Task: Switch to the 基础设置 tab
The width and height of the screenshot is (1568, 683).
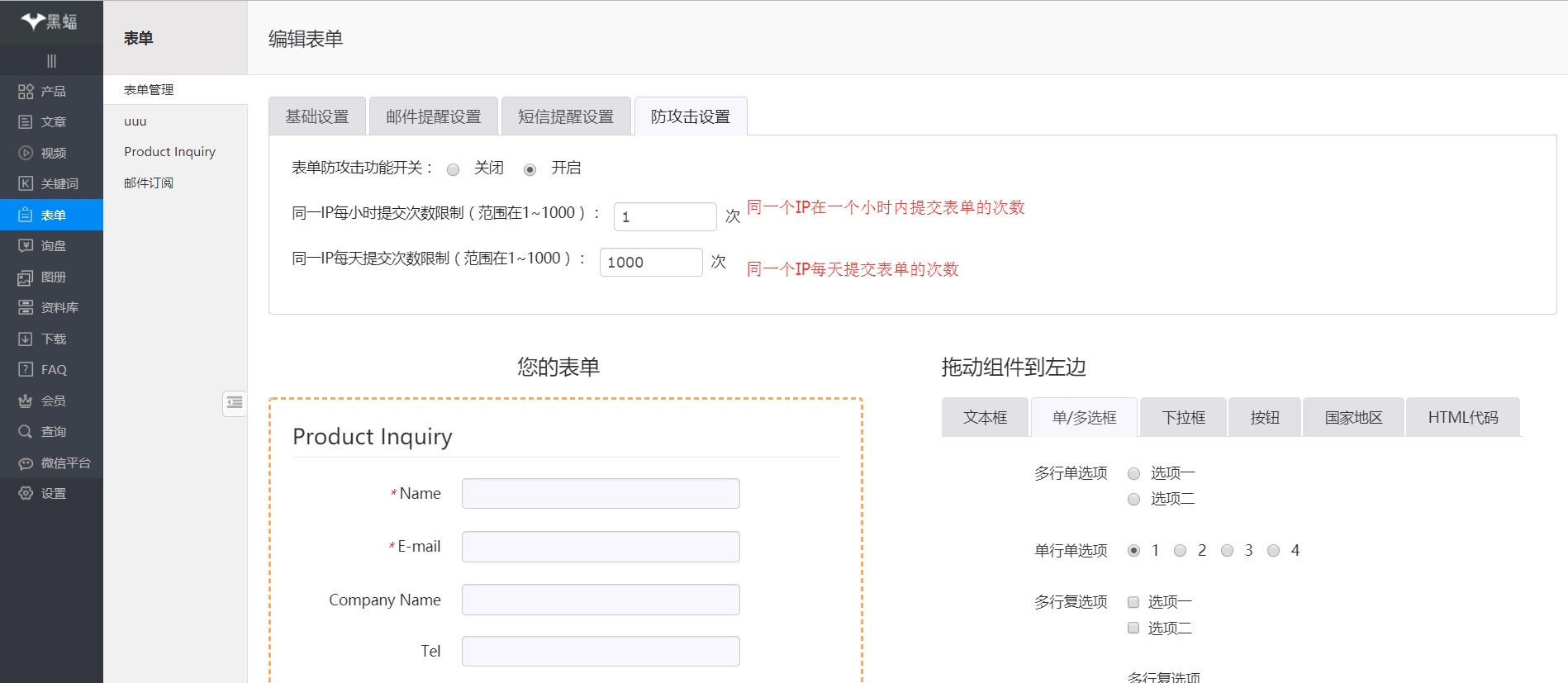Action: tap(317, 116)
